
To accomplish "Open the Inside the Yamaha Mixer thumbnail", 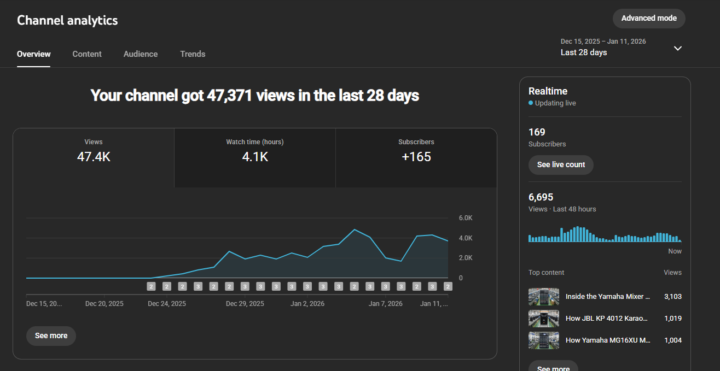I will (x=544, y=297).
